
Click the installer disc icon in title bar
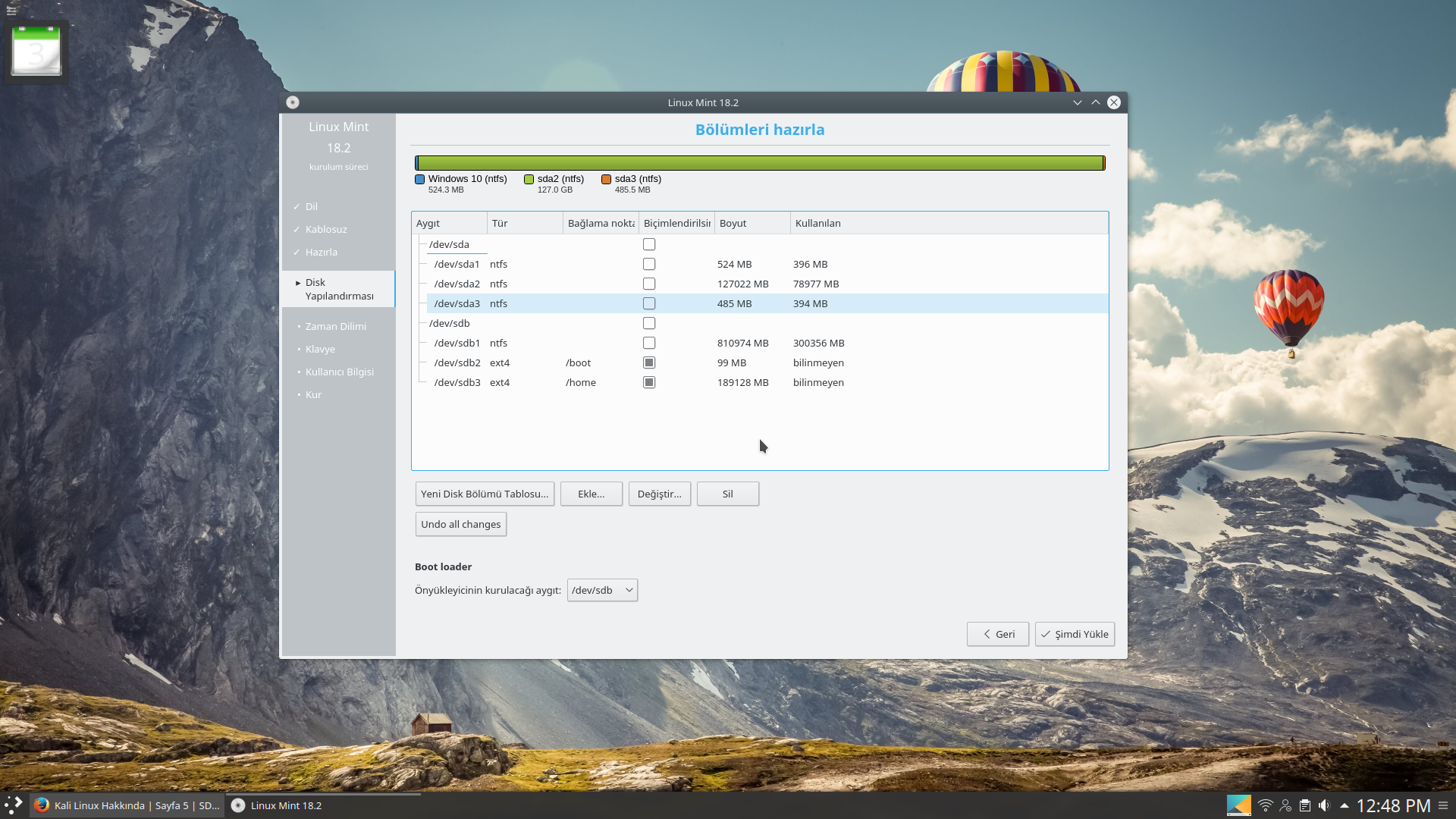(293, 102)
